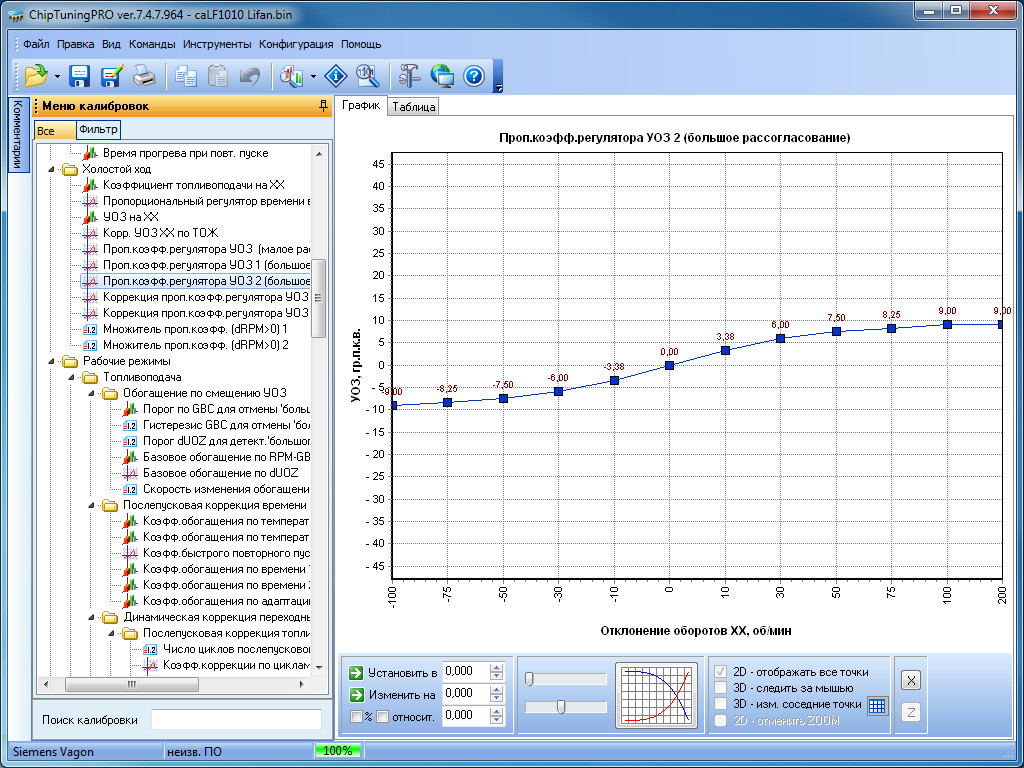Click the green arrow next to "Установить в"
Screen dimensions: 1024x768
(355, 672)
